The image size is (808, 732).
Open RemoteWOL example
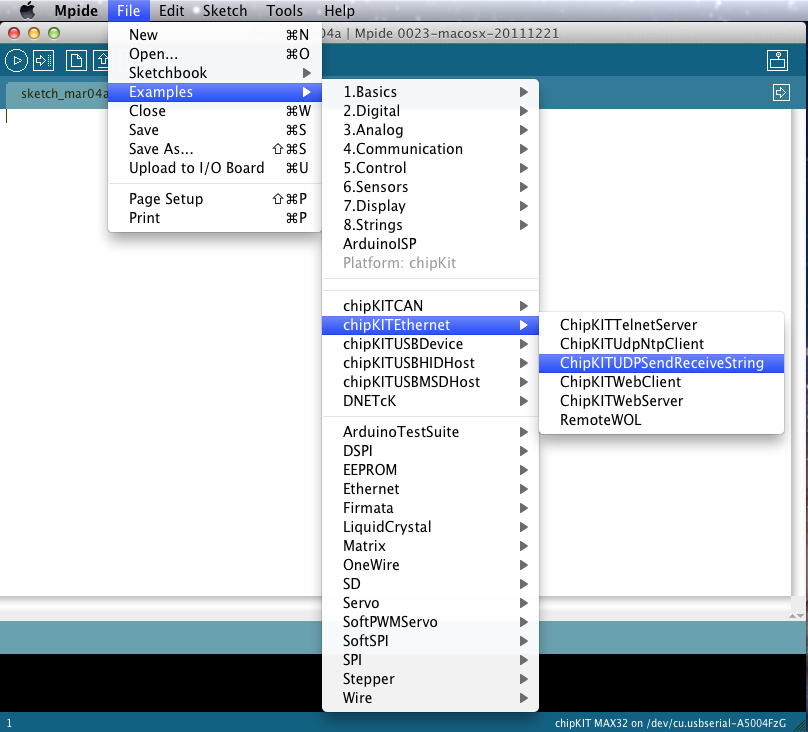(x=662, y=420)
